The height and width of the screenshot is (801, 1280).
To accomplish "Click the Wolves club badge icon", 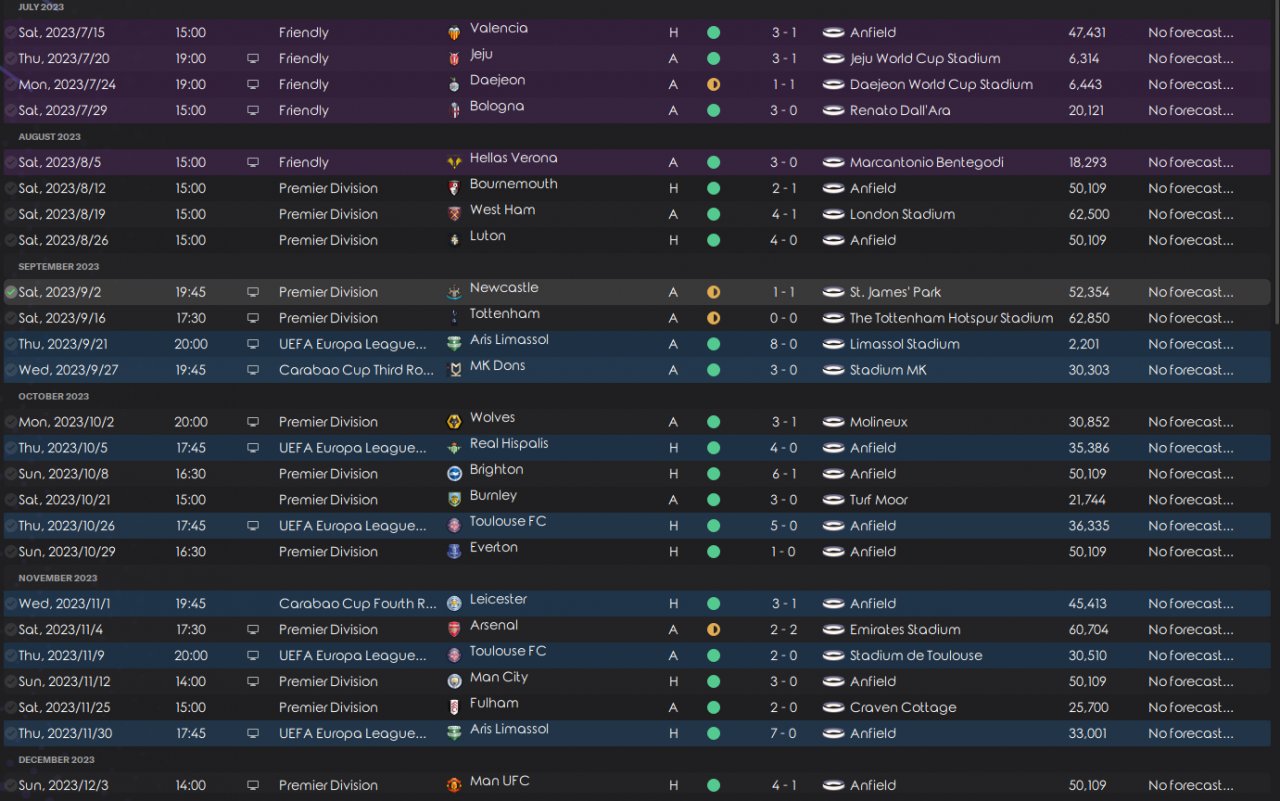I will point(455,423).
